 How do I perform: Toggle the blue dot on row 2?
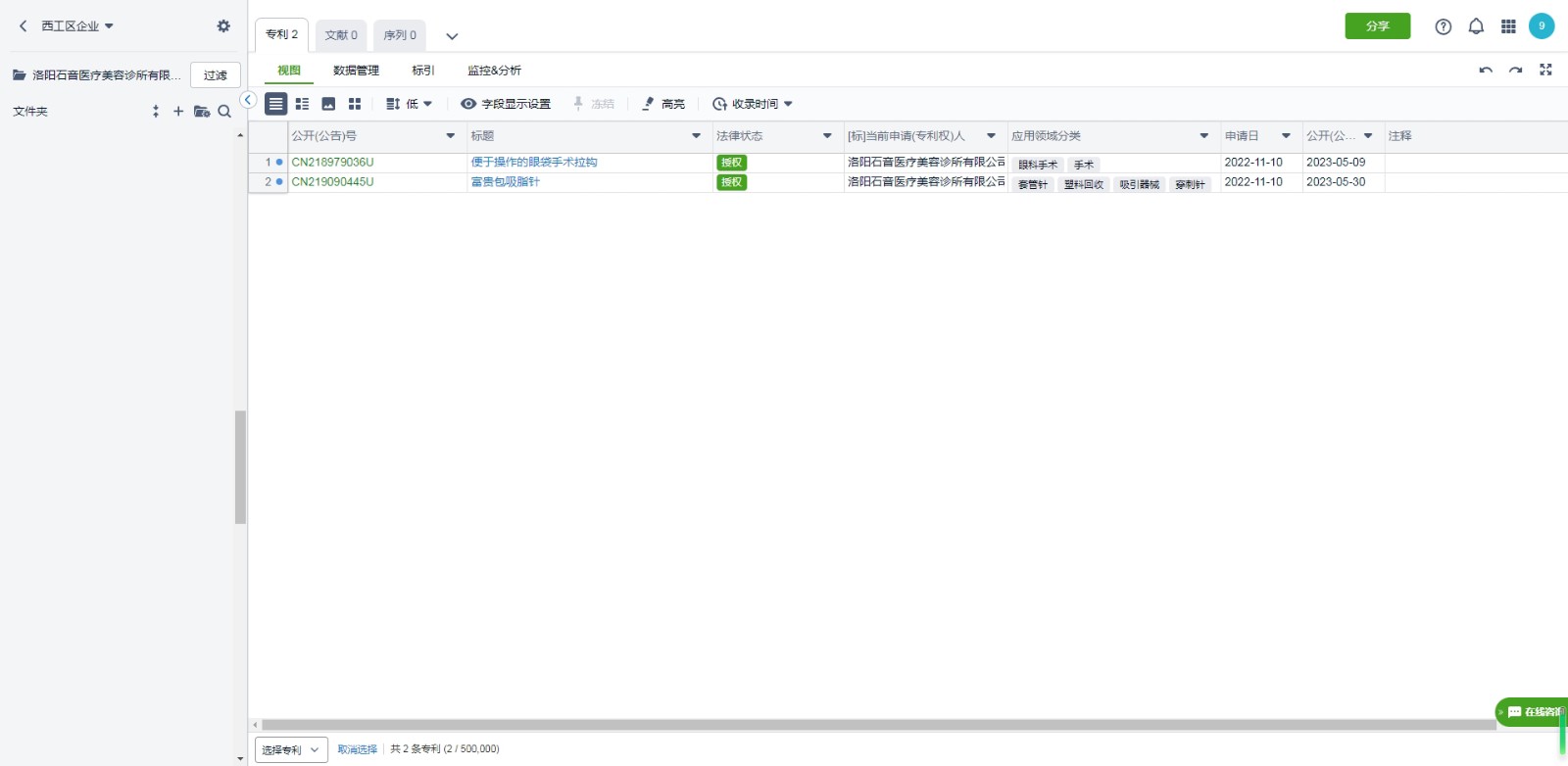(x=279, y=182)
